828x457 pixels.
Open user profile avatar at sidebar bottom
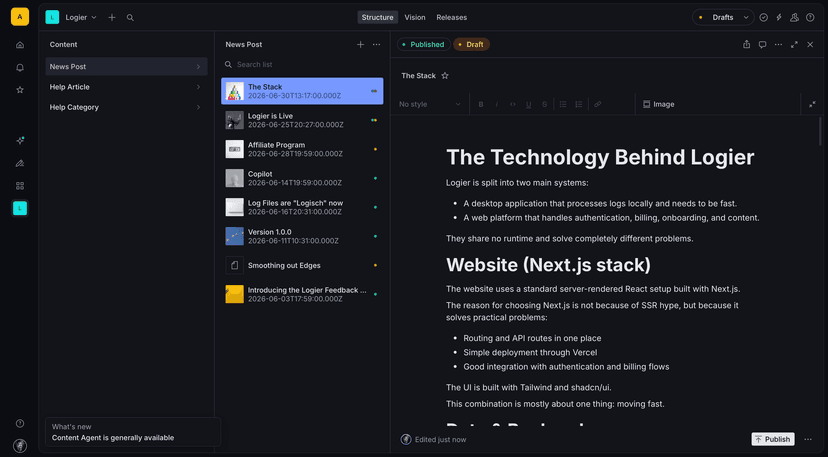pos(20,445)
